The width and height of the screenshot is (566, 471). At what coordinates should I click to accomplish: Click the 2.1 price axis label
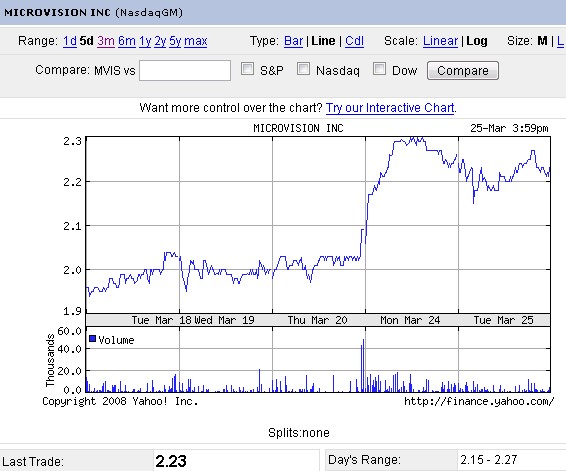pyautogui.click(x=73, y=226)
